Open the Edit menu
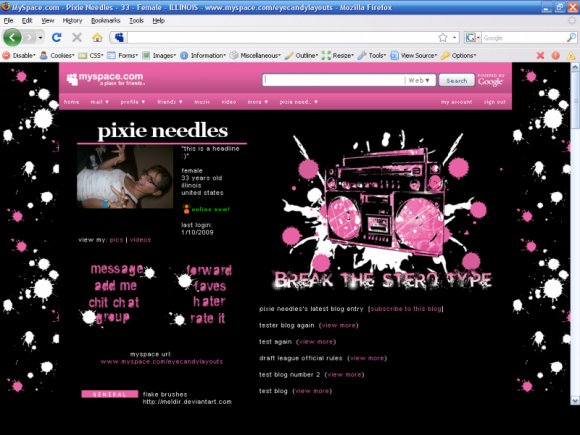This screenshot has height=435, width=580. (x=27, y=21)
